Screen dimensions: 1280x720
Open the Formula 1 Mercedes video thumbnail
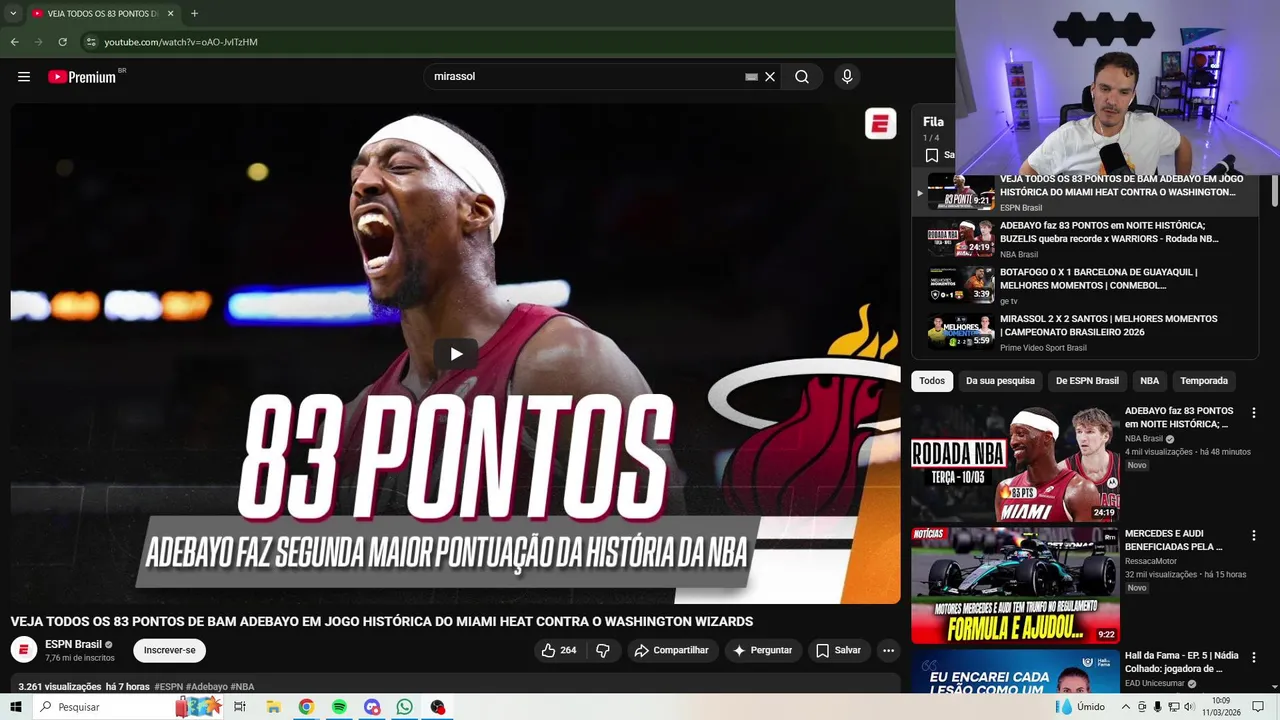tap(1015, 585)
